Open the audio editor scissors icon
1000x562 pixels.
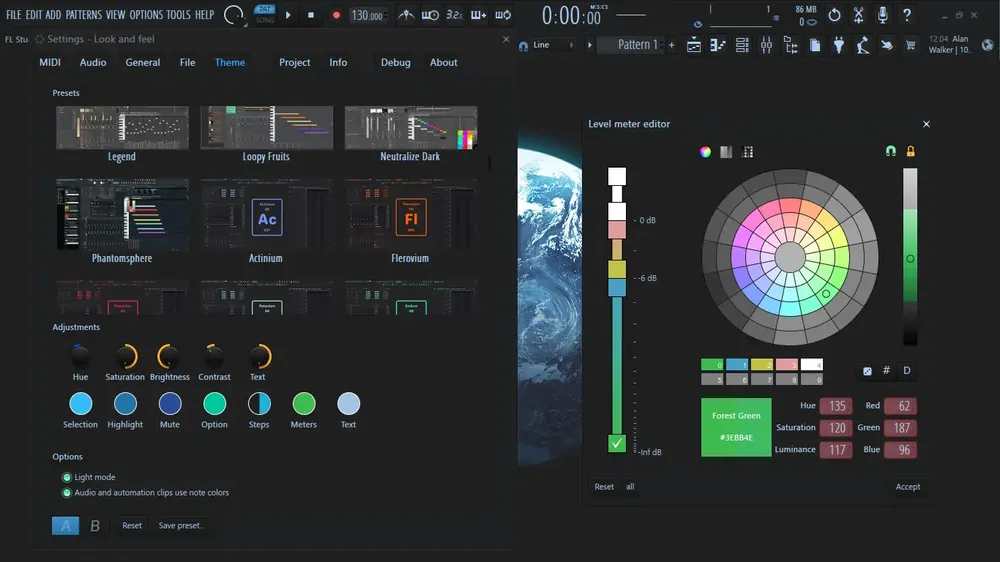tap(858, 15)
